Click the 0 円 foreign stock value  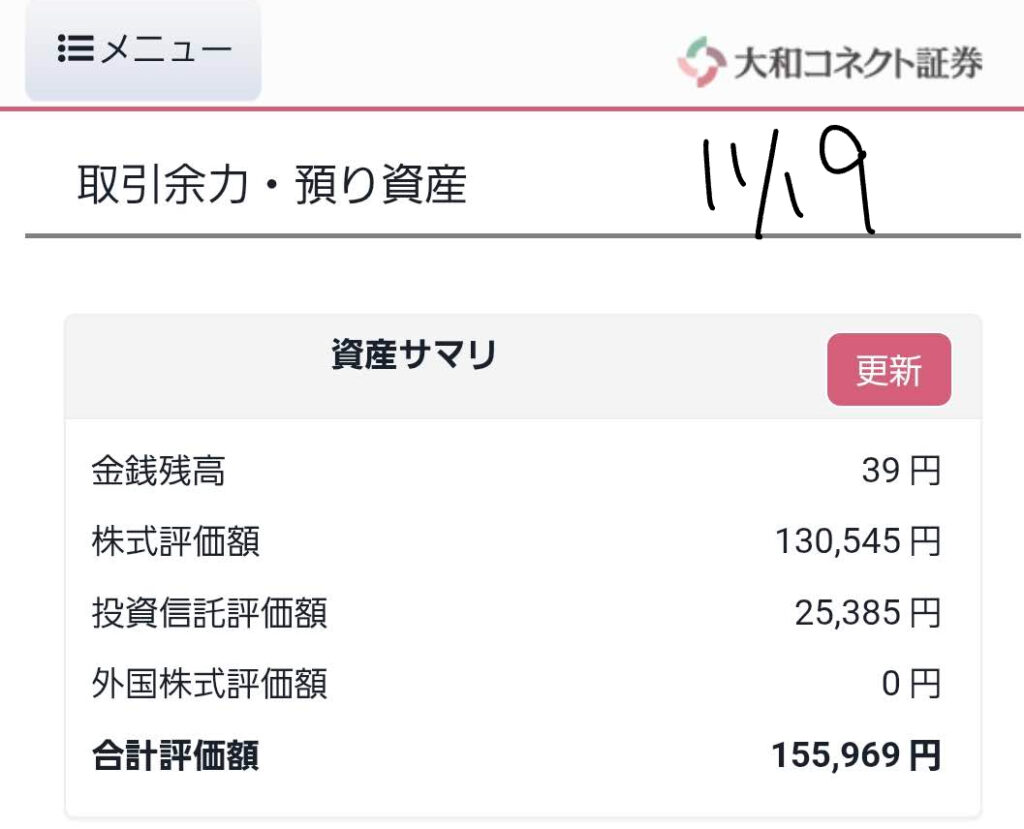click(911, 685)
